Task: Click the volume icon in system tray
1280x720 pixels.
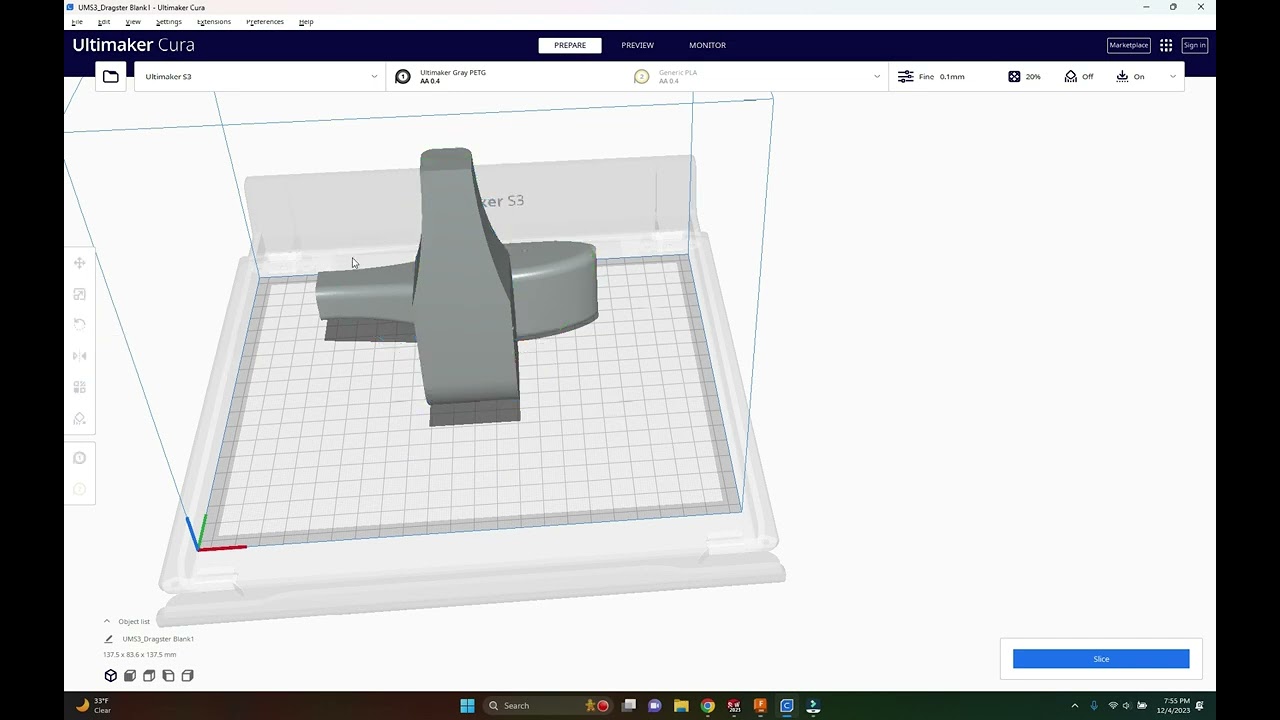Action: (x=1127, y=706)
